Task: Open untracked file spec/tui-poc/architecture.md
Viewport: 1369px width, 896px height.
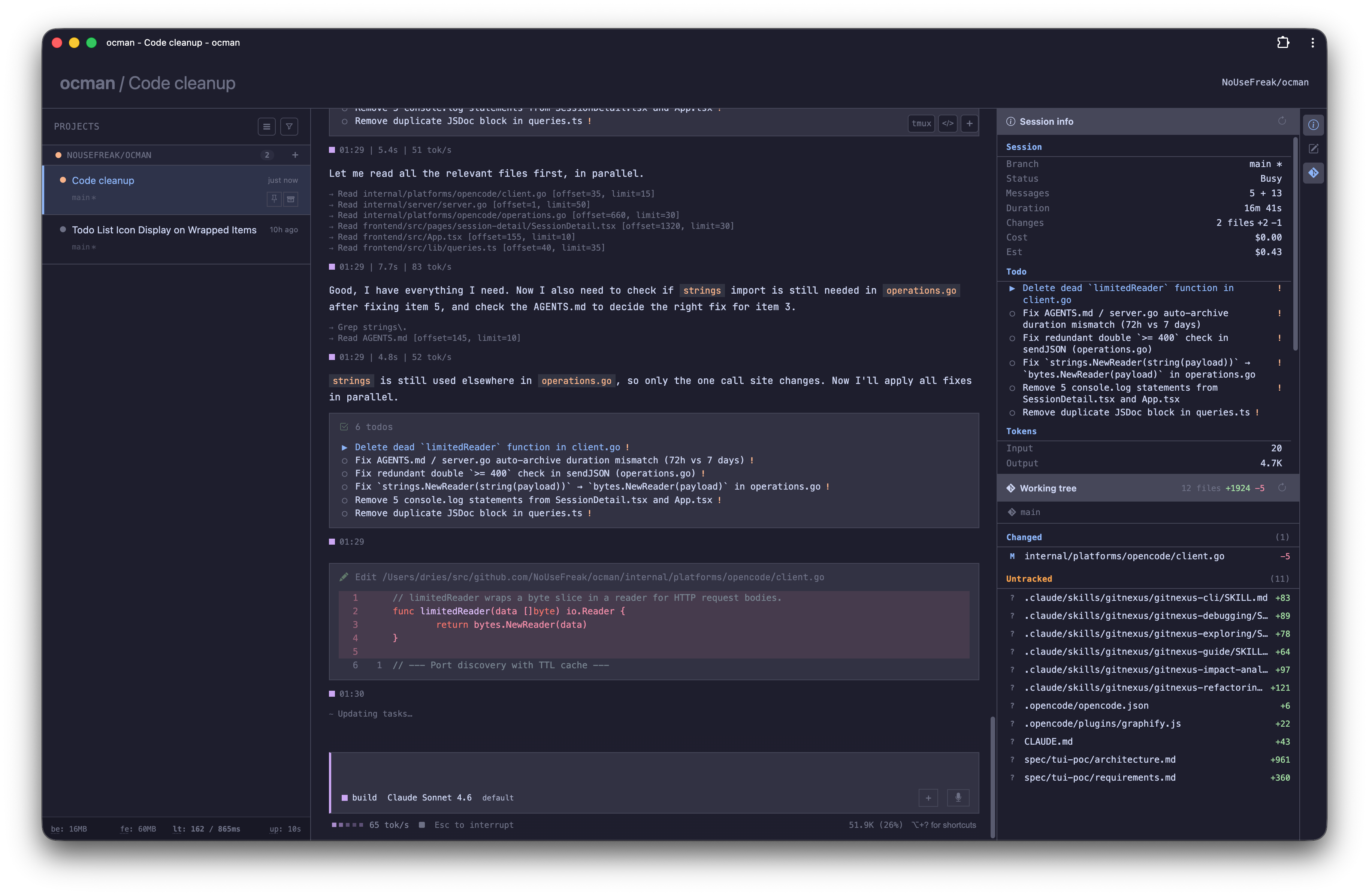Action: (1148, 760)
